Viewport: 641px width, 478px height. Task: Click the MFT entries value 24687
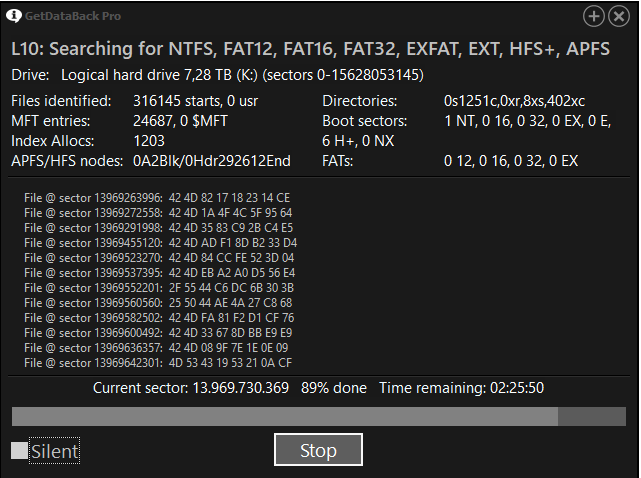point(180,121)
